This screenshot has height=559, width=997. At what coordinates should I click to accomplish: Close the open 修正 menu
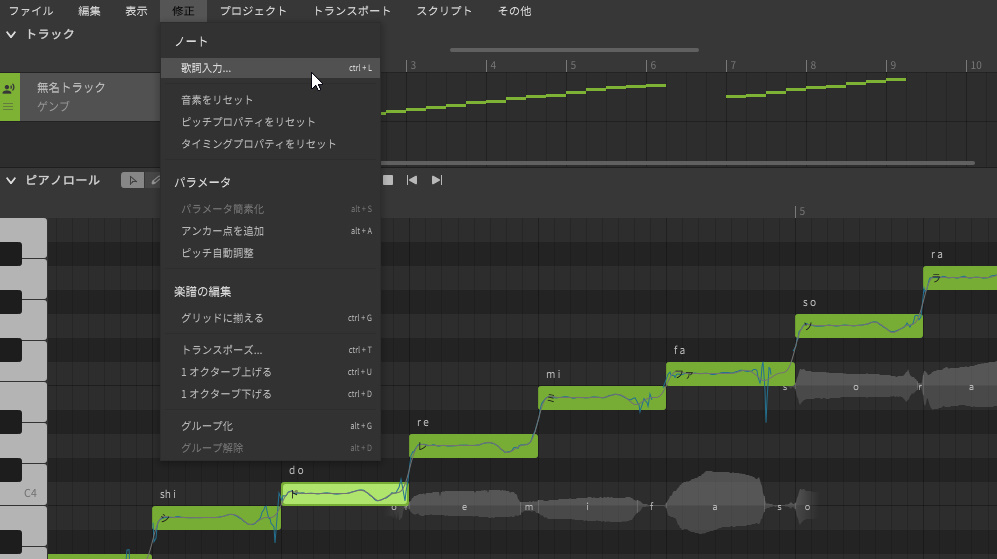pyautogui.click(x=183, y=11)
